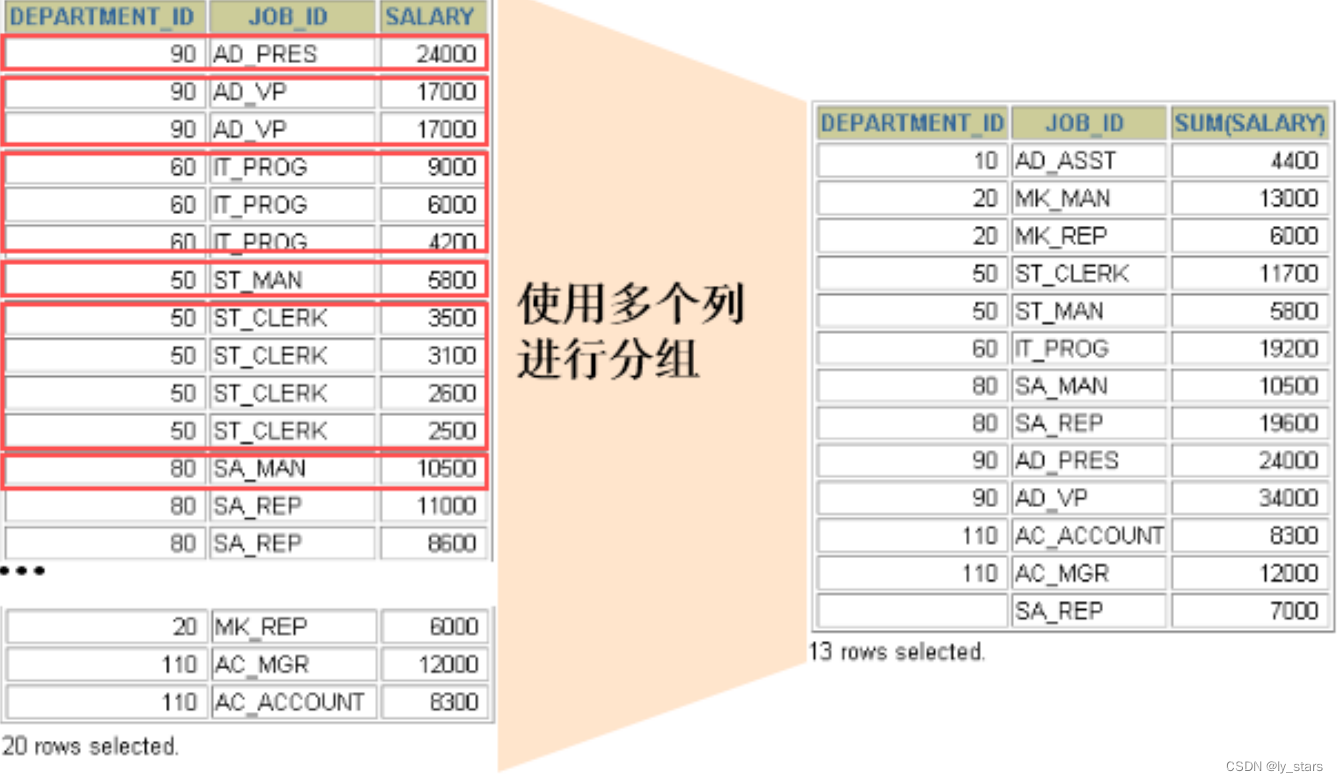1338x783 pixels.
Task: Click the 13000 sum salary value
Action: point(1252,198)
